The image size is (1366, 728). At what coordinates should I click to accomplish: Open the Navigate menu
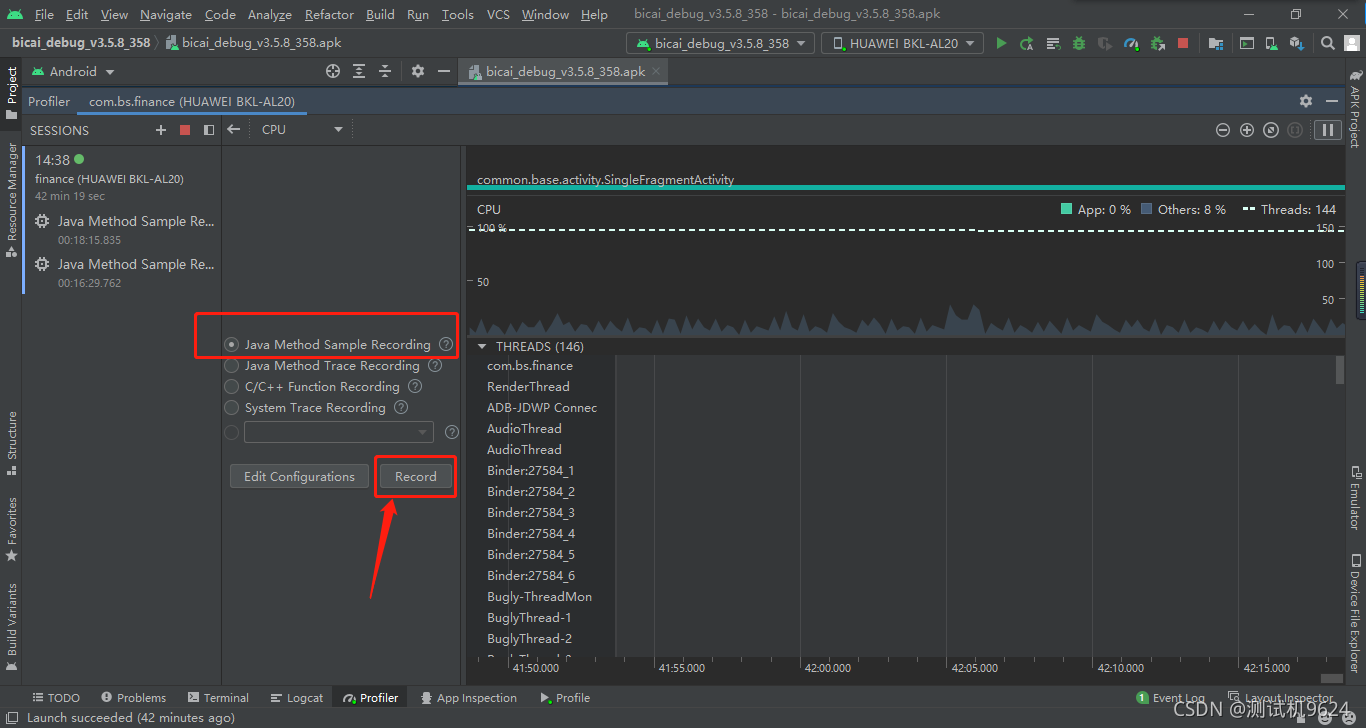coord(166,15)
